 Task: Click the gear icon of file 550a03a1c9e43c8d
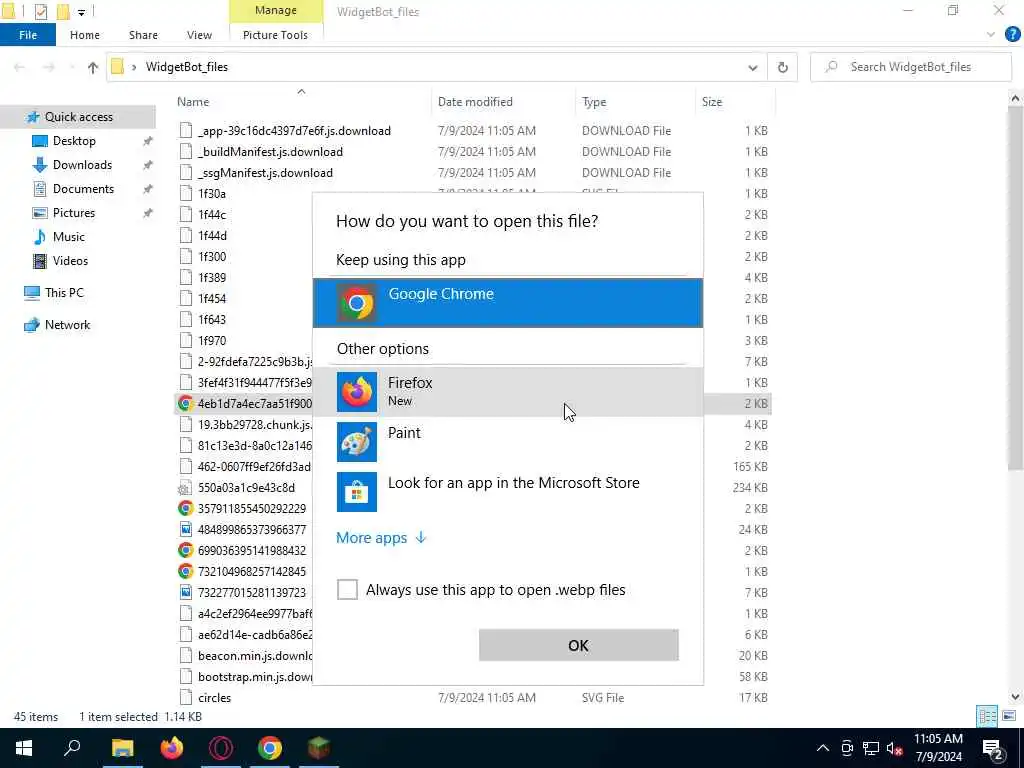pos(185,488)
